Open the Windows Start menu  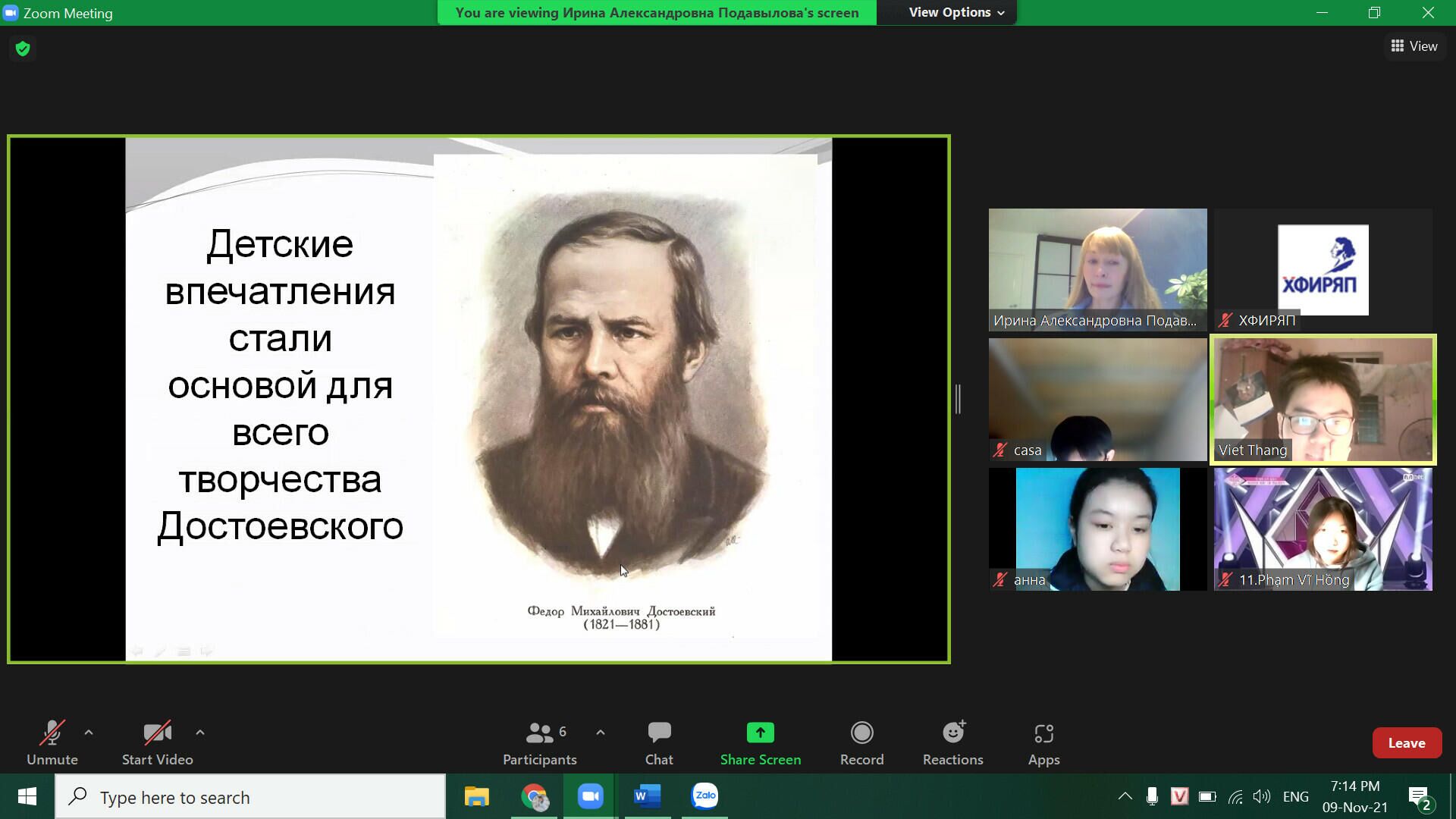click(x=27, y=796)
